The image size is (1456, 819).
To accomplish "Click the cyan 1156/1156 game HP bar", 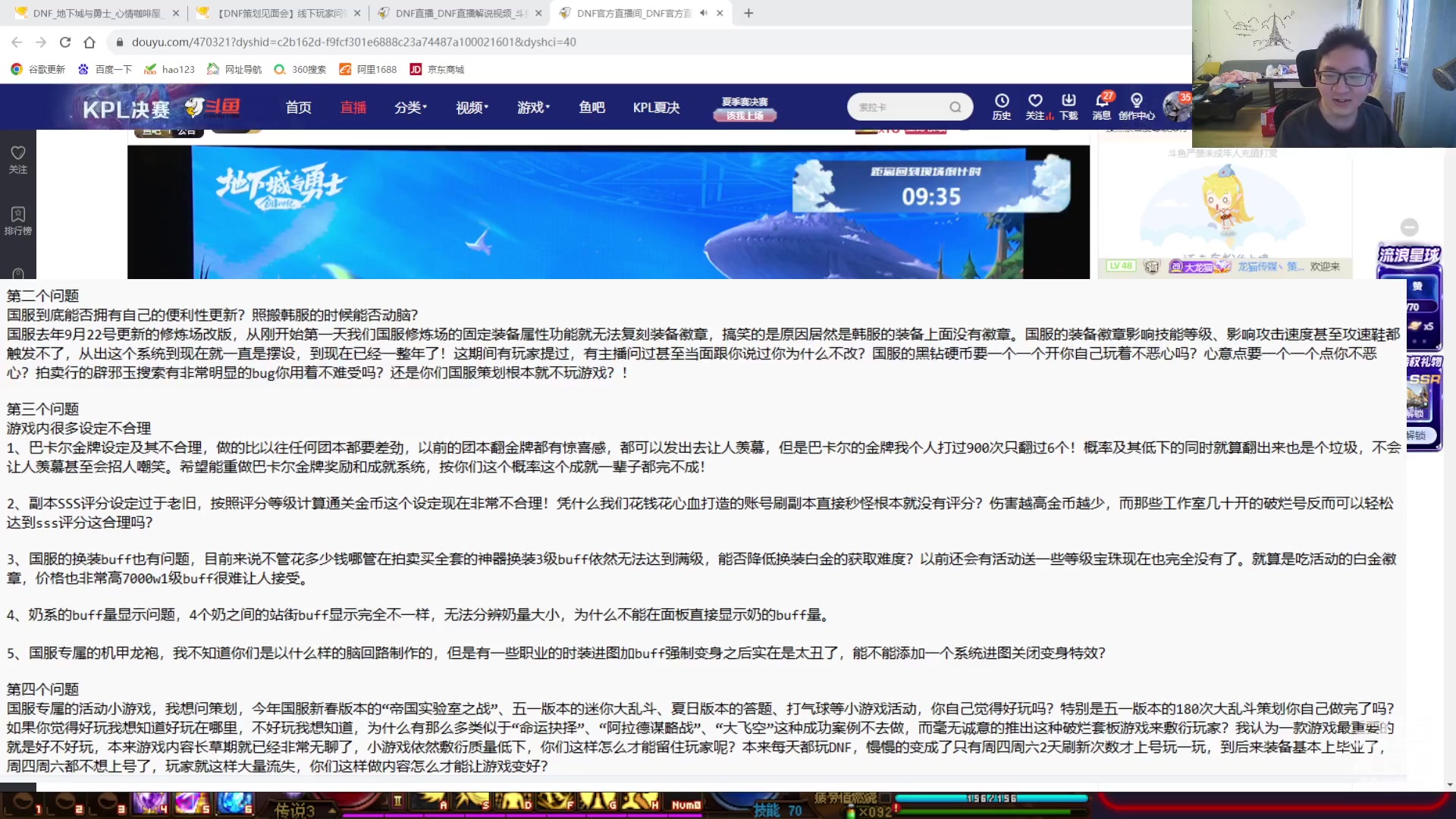I will tap(991, 798).
